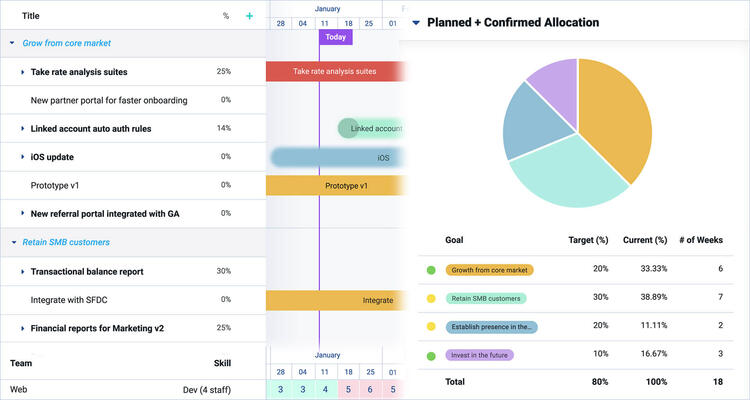Sort by the Title column header
This screenshot has width=750, height=400.
click(30, 16)
